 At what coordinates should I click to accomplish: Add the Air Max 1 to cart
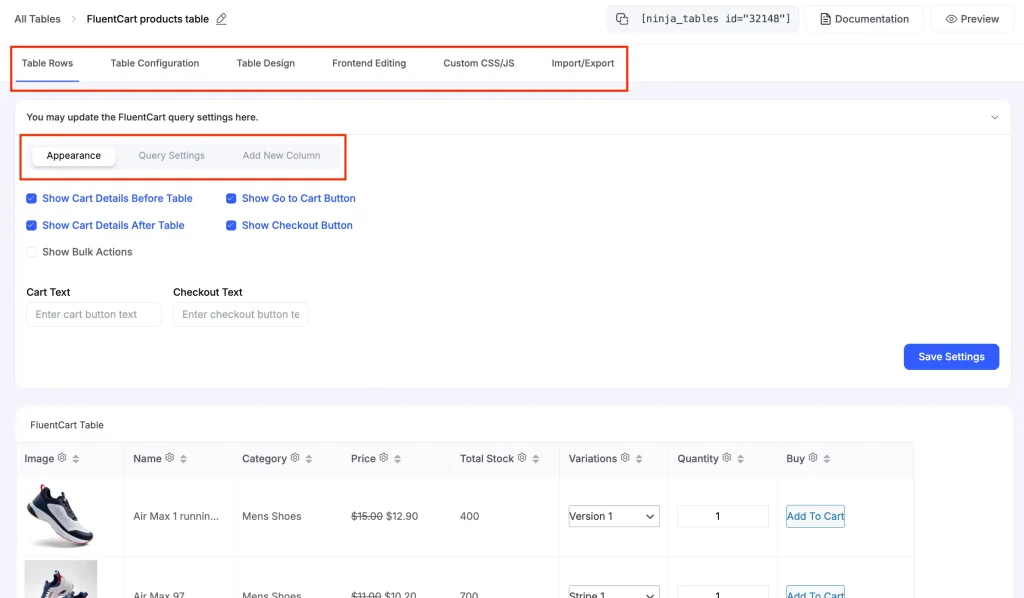point(815,516)
